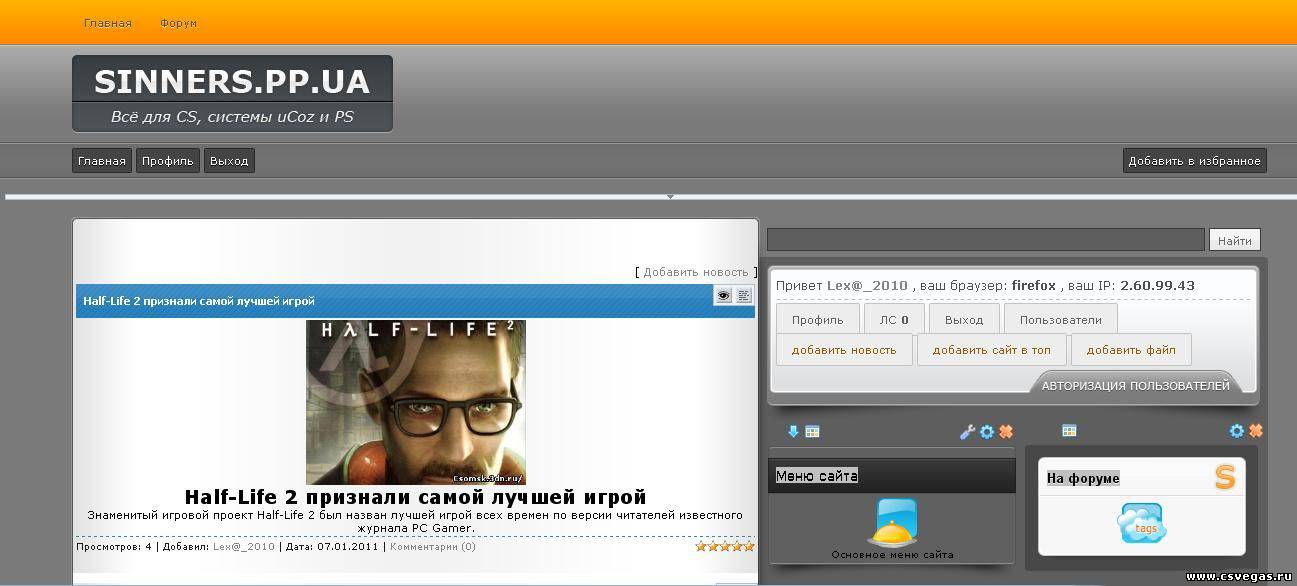Click the search input field
Image resolution: width=1297 pixels, height=586 pixels.
pos(986,240)
